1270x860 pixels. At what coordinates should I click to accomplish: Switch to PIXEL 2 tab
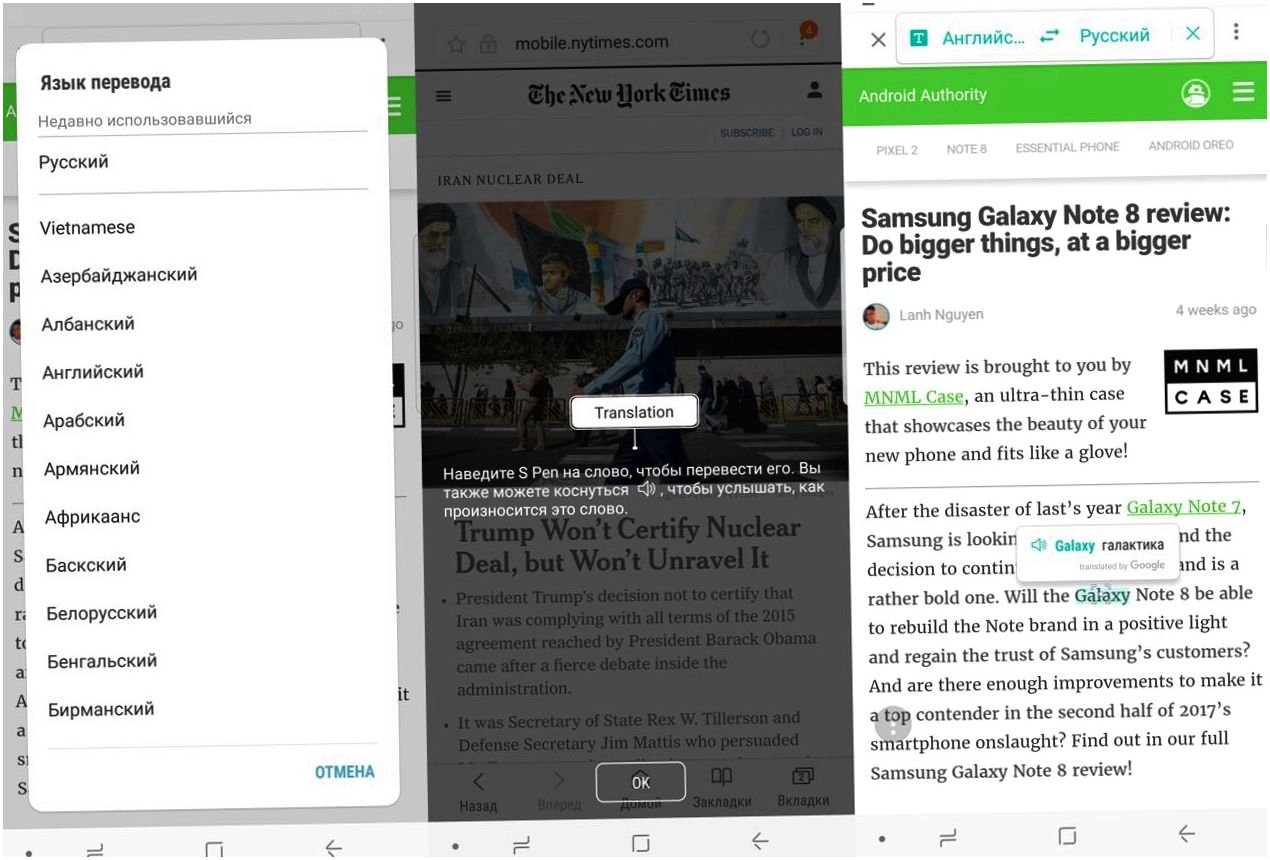pyautogui.click(x=897, y=150)
